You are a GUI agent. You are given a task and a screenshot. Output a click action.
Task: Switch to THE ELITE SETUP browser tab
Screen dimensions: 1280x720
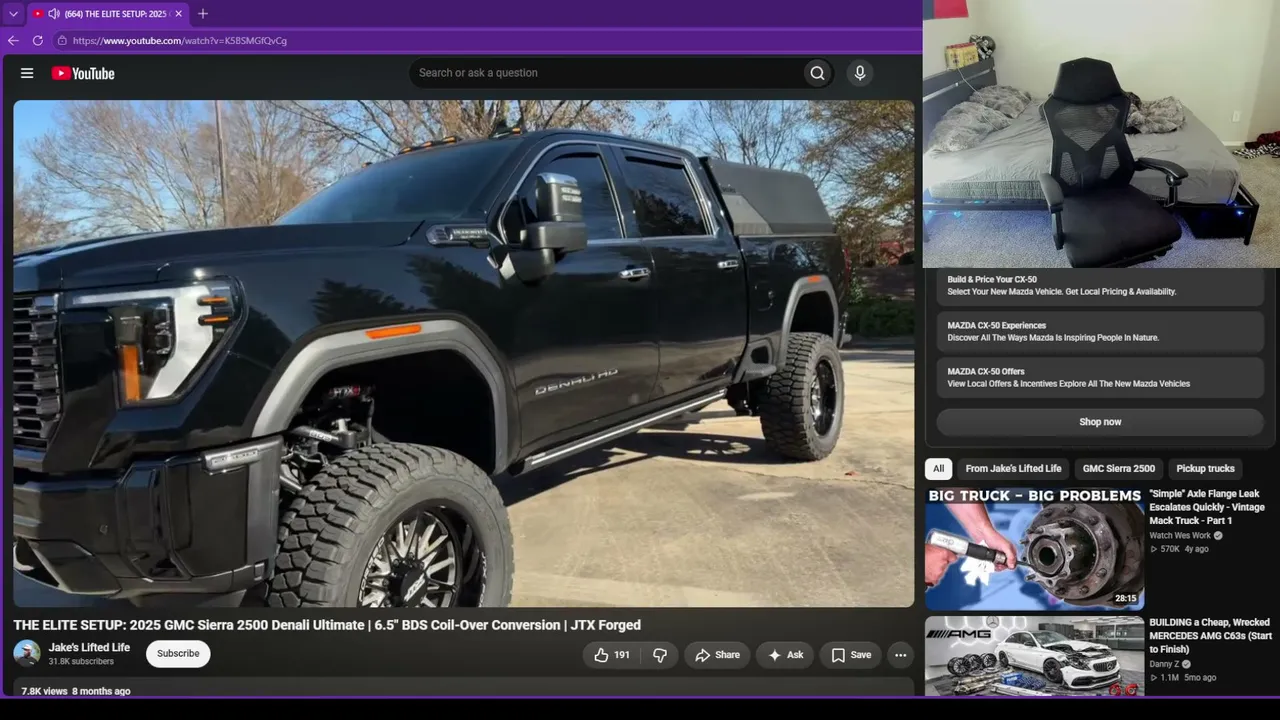(x=107, y=14)
